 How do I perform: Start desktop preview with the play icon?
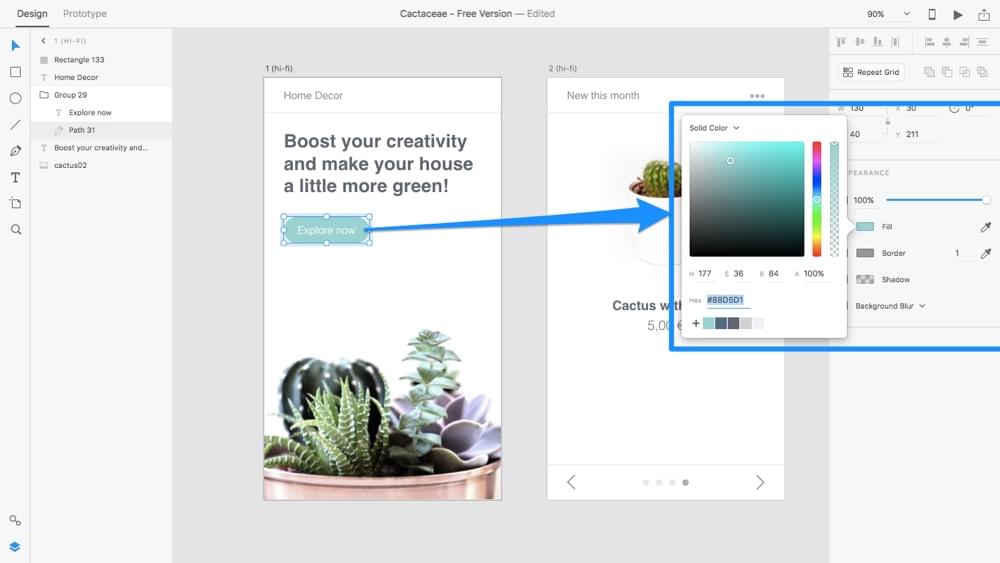pos(958,14)
